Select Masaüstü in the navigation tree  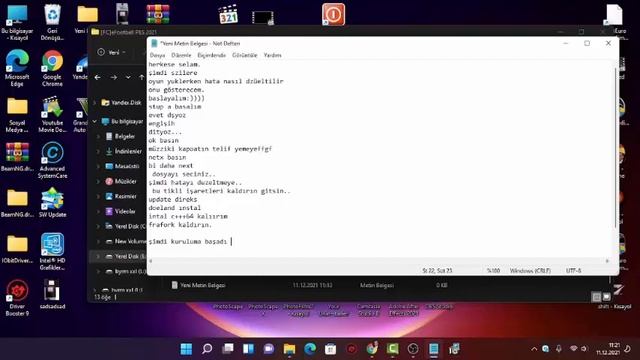tap(122, 167)
